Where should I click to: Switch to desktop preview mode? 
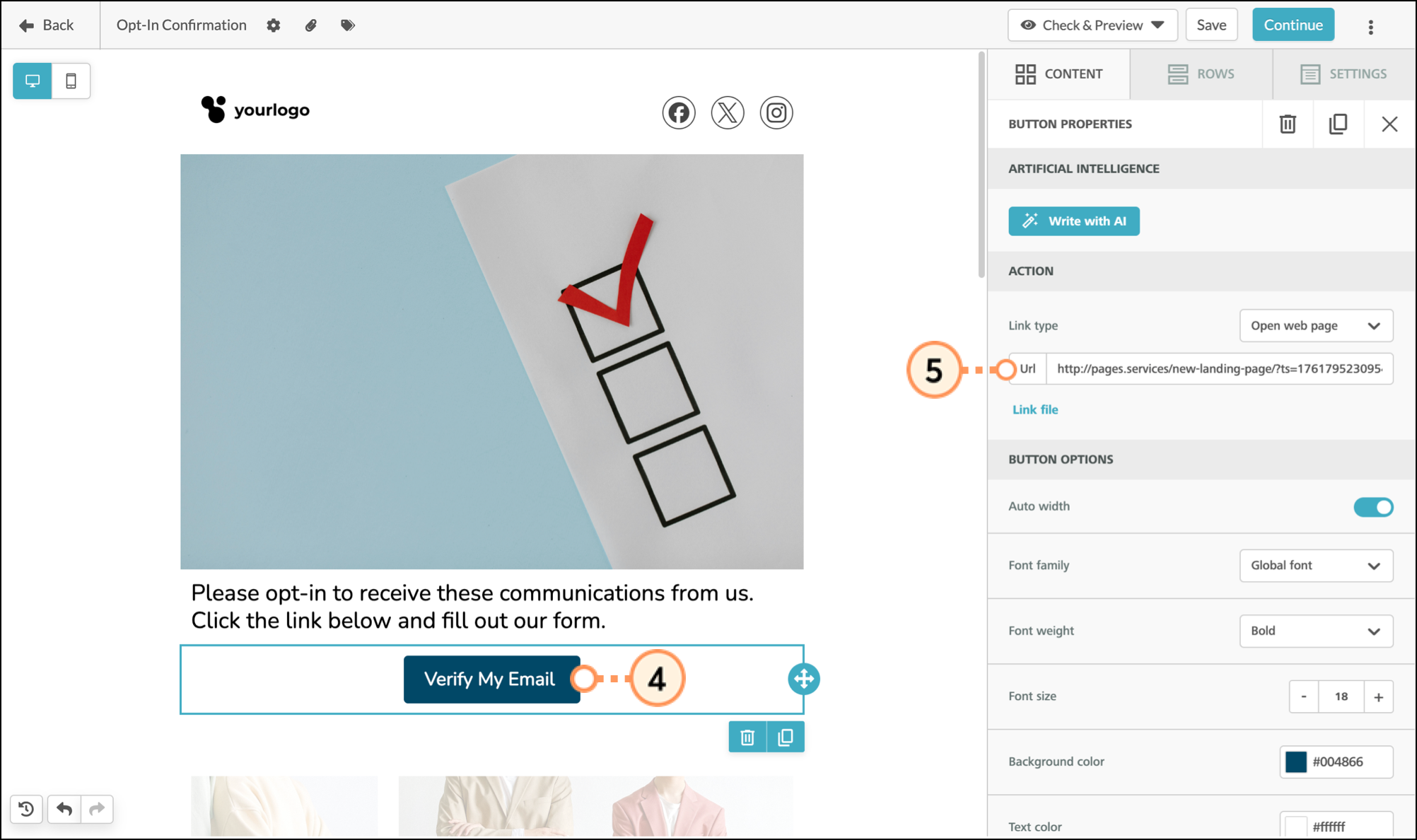click(33, 81)
